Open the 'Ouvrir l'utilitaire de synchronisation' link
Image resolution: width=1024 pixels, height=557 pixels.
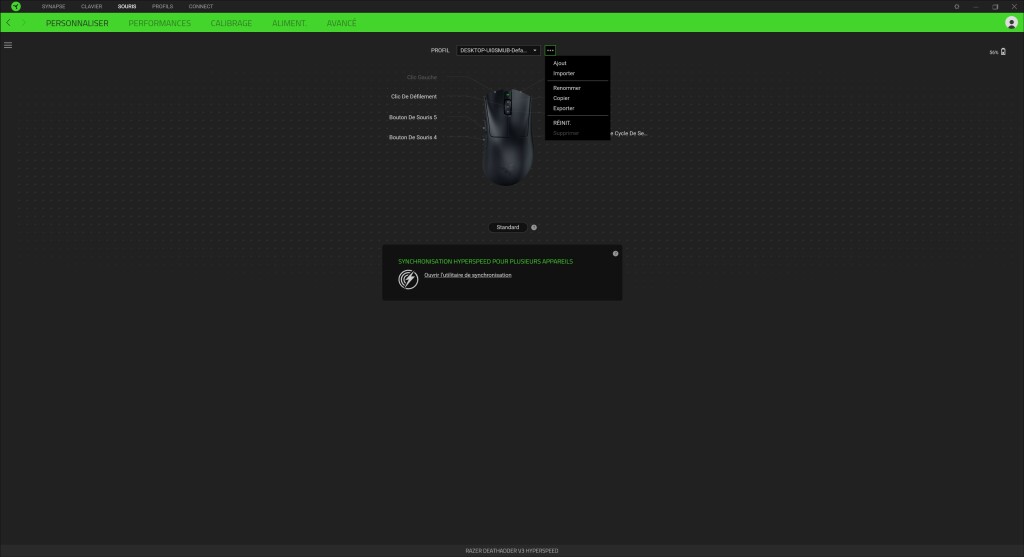[468, 275]
